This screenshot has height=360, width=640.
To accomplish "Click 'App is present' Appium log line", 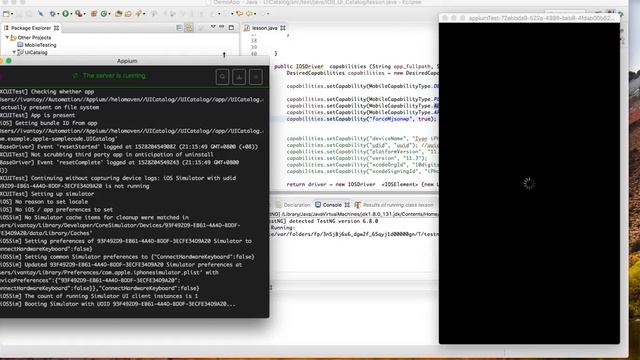I will coord(38,115).
